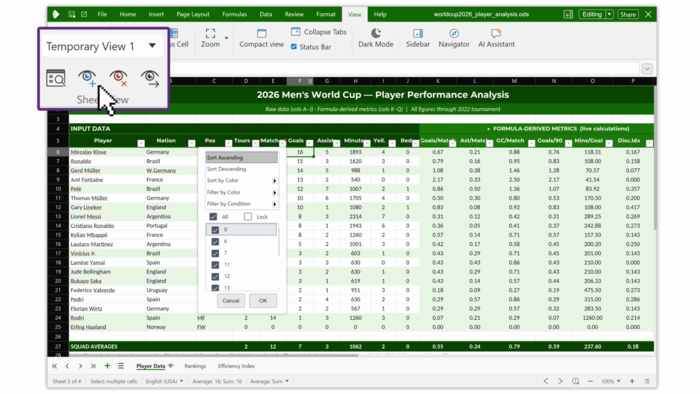Click the status bar left arrow near zoom
Viewport: 700px width, 394px height.
click(x=546, y=381)
